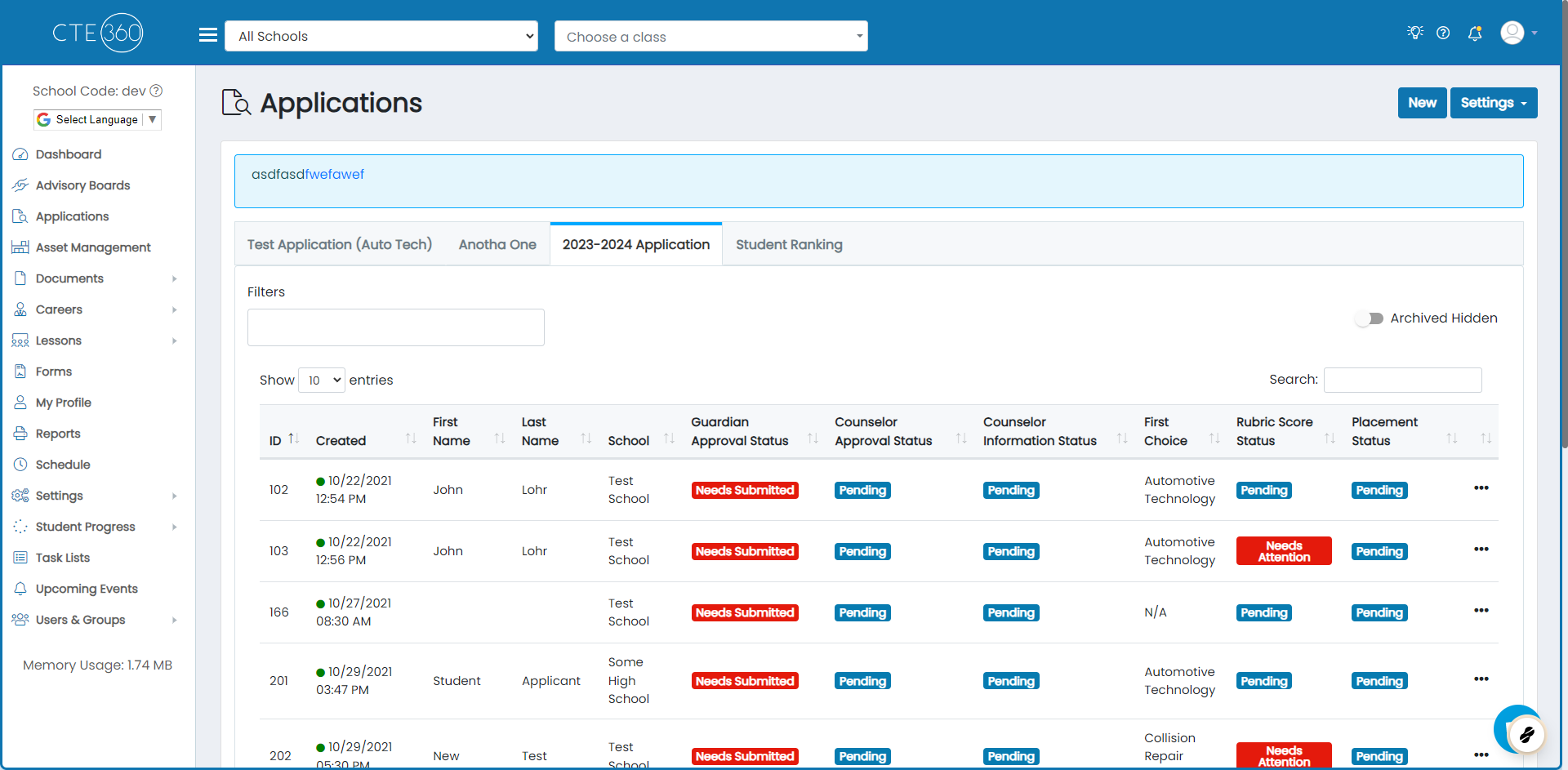Open the notifications bell icon
This screenshot has height=770, width=1568.
point(1475,33)
